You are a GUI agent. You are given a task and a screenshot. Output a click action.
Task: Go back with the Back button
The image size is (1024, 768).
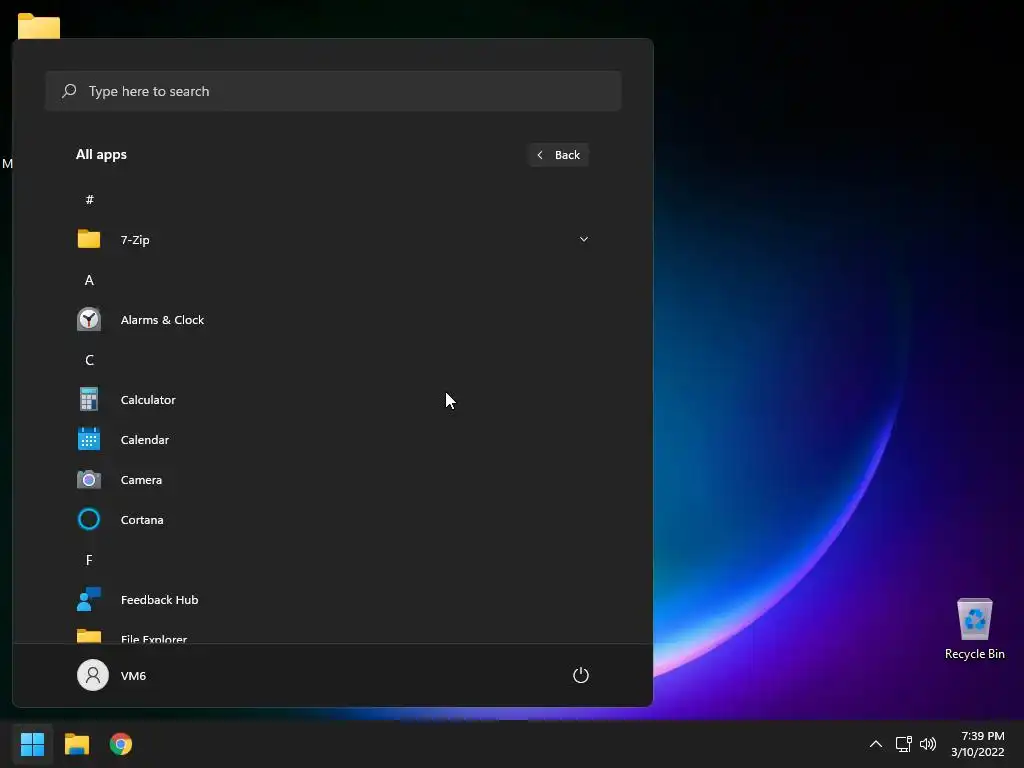coord(558,155)
